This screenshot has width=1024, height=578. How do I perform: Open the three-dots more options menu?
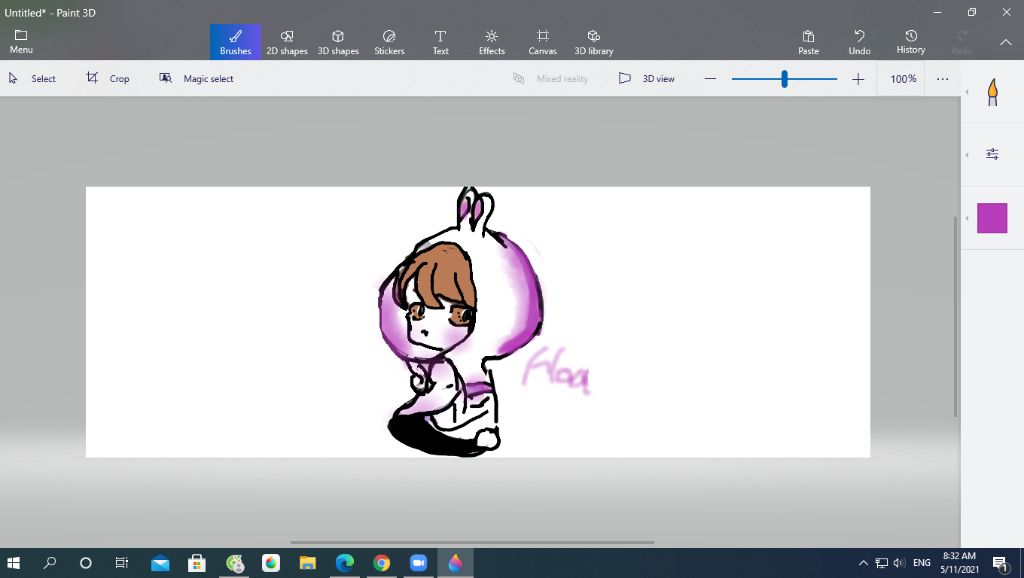(x=942, y=79)
